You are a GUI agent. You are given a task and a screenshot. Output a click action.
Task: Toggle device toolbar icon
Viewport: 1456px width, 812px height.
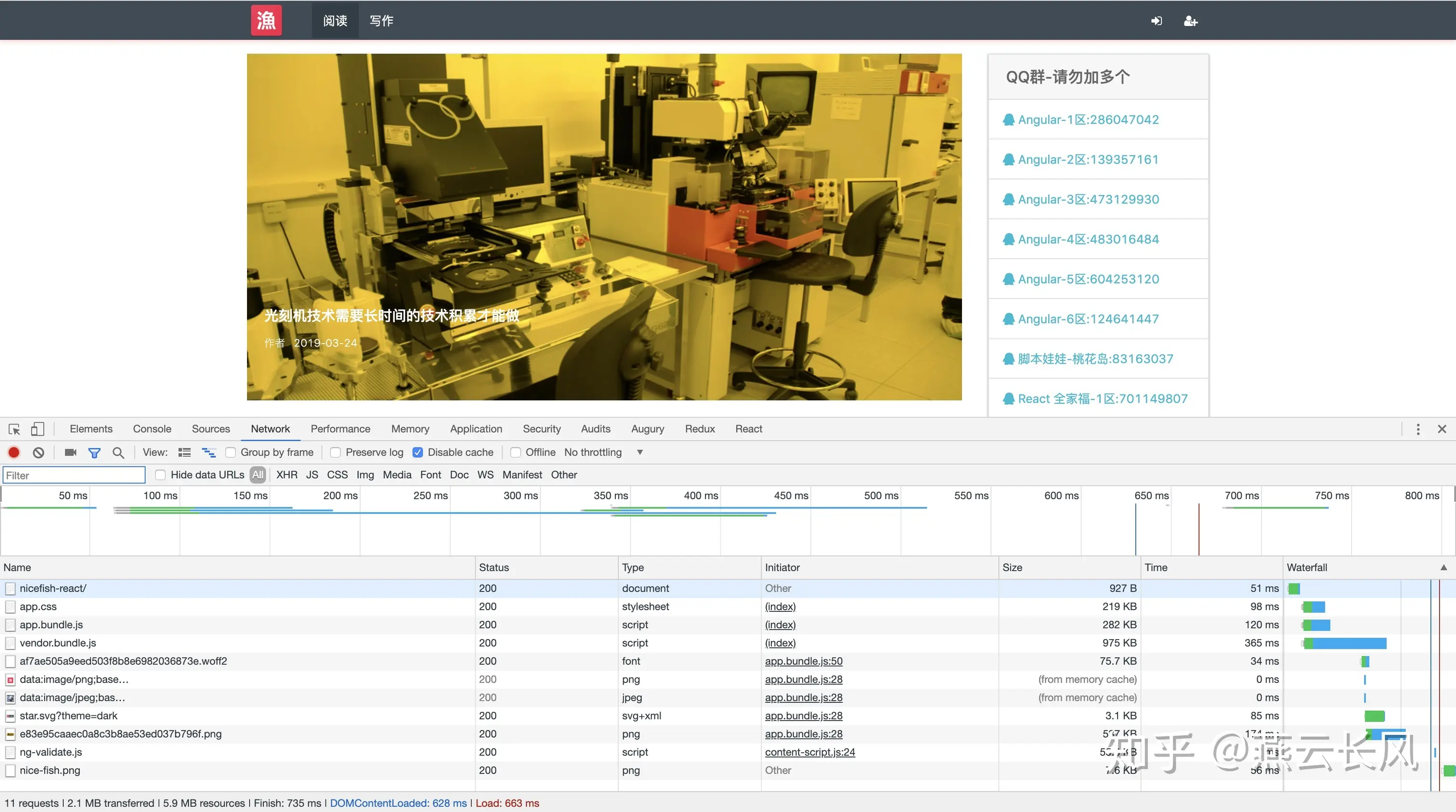tap(37, 429)
